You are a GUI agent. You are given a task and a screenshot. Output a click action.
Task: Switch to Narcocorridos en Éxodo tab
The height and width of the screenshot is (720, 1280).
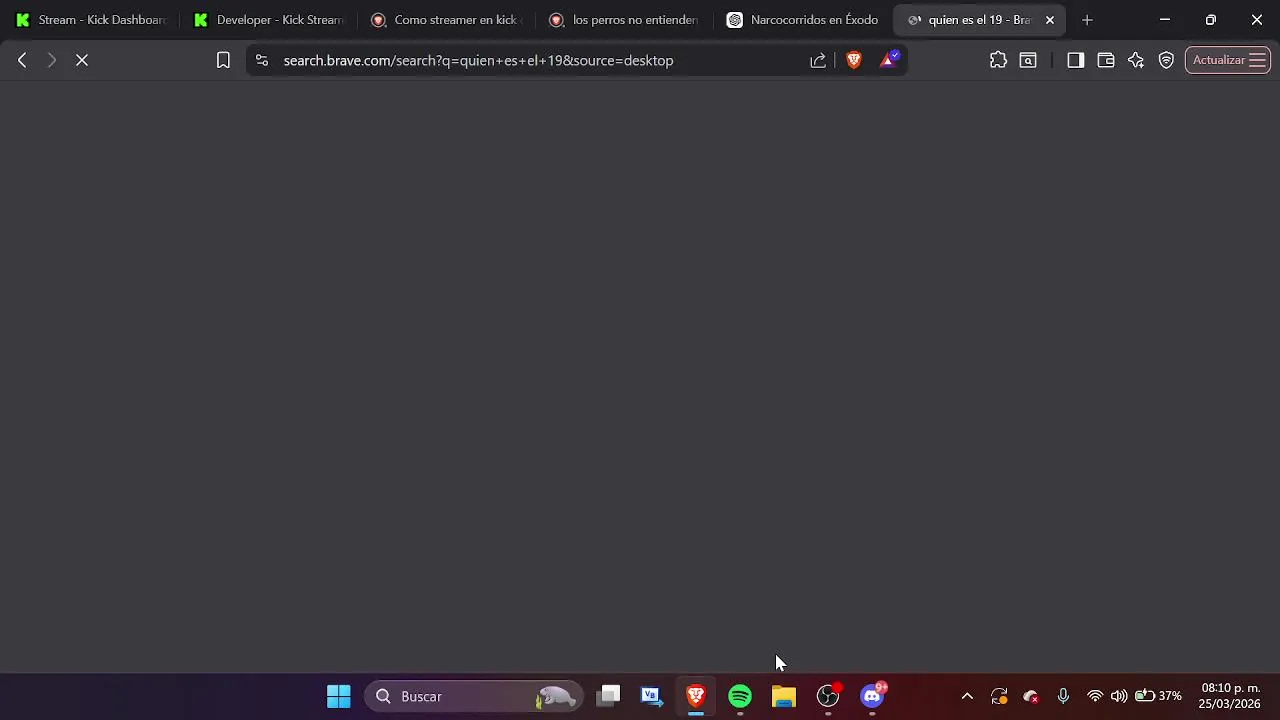pyautogui.click(x=804, y=20)
